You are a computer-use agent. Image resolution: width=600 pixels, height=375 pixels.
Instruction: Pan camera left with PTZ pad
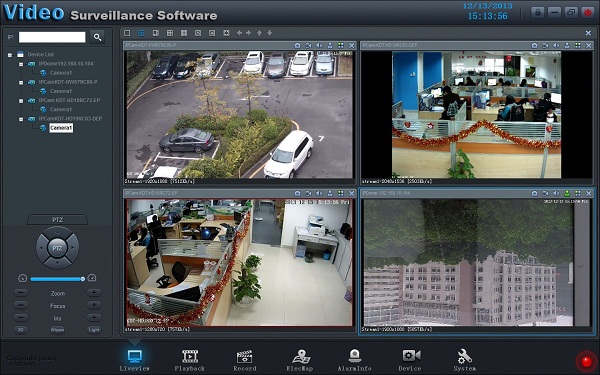click(x=41, y=248)
